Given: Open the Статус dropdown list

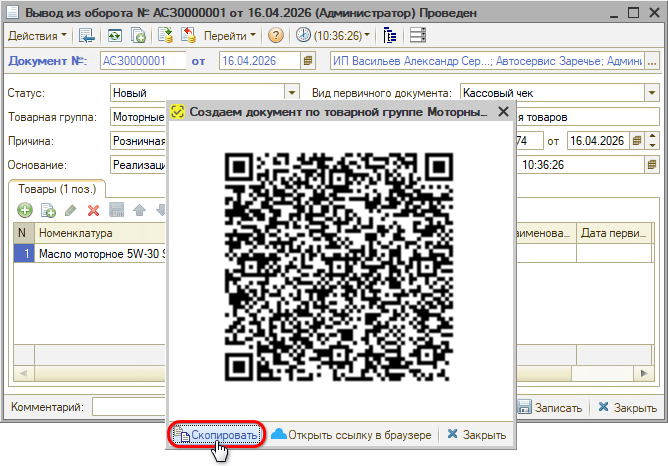Looking at the screenshot, I should point(292,92).
